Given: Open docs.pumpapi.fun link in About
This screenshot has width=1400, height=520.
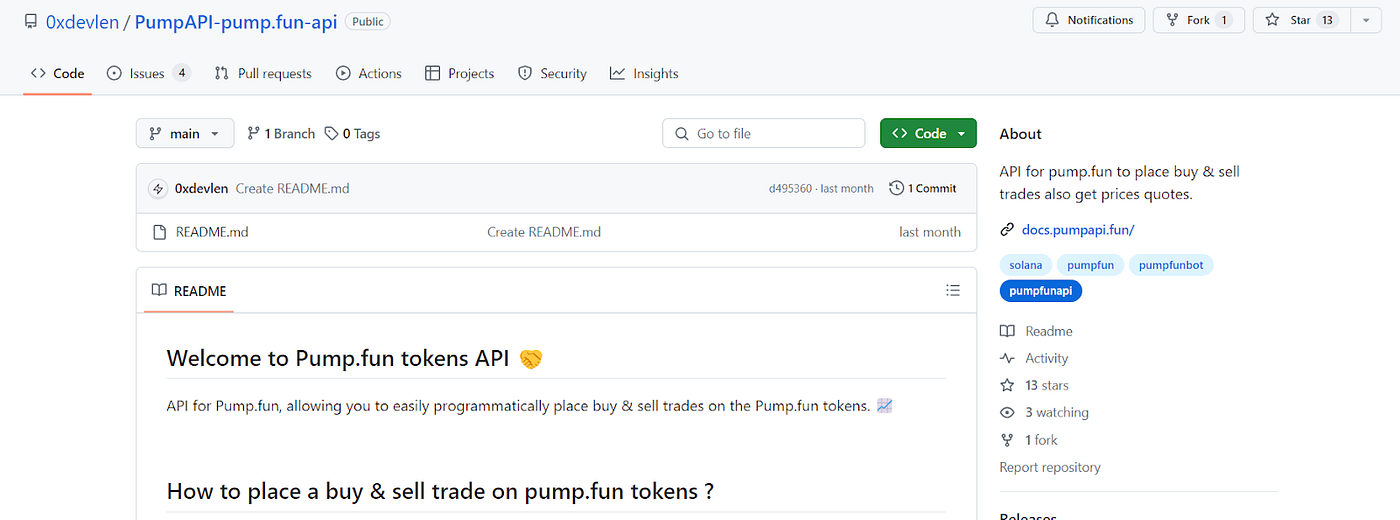Looking at the screenshot, I should coord(1078,229).
